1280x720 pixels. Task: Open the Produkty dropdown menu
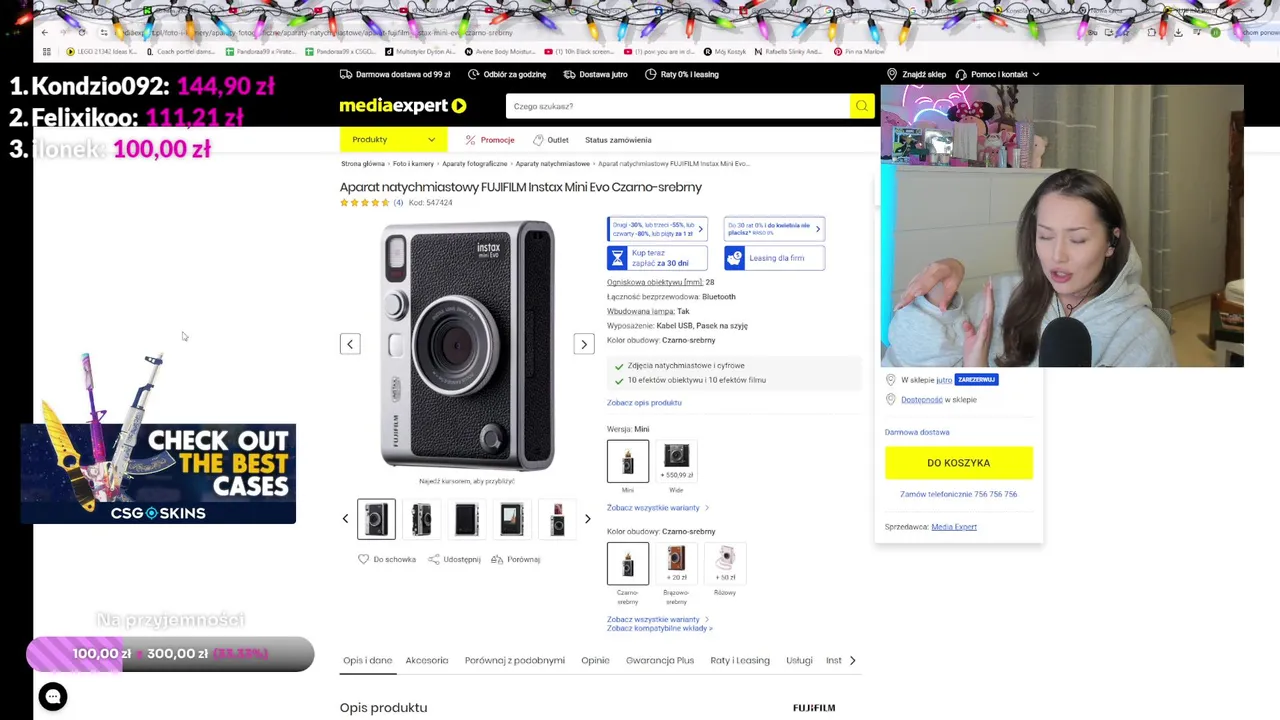tap(394, 140)
